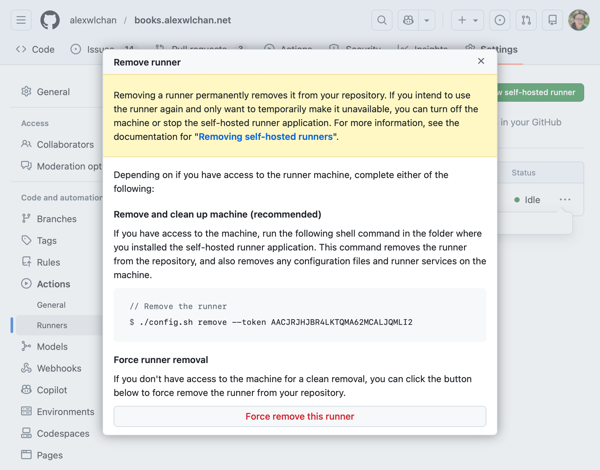Click the Actions play-circle icon
600x470 pixels.
pos(26,284)
